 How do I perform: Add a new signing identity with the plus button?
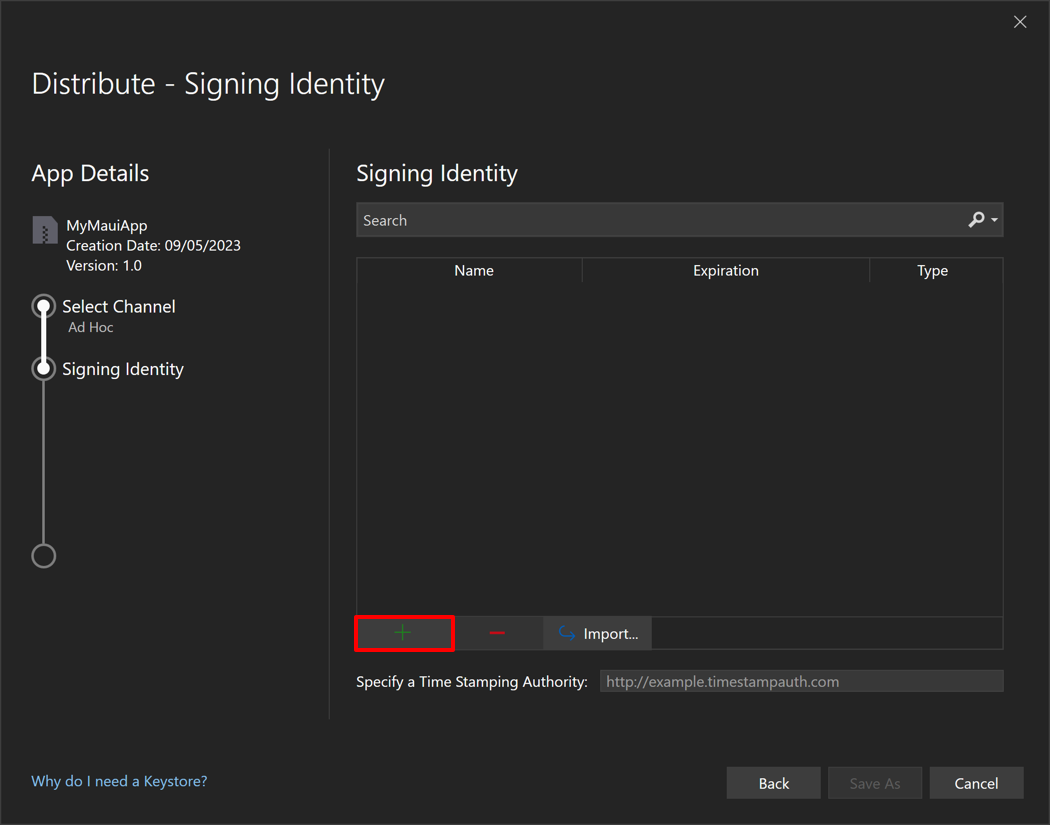point(404,633)
